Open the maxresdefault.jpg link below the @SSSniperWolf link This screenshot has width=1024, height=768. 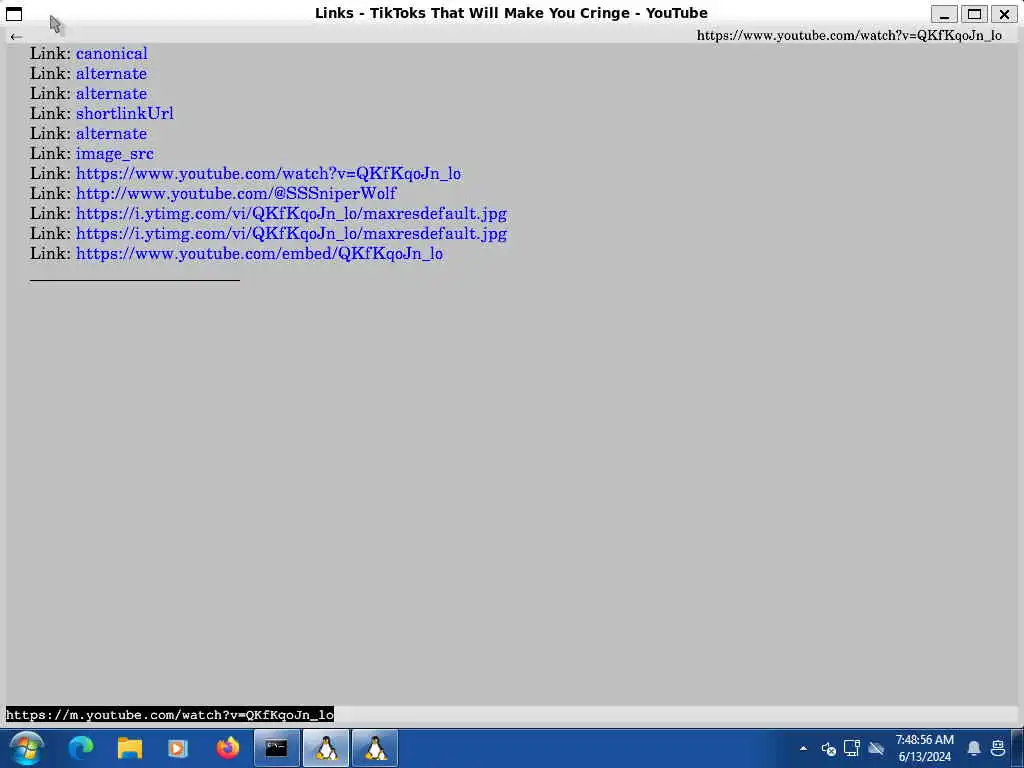pyautogui.click(x=291, y=214)
